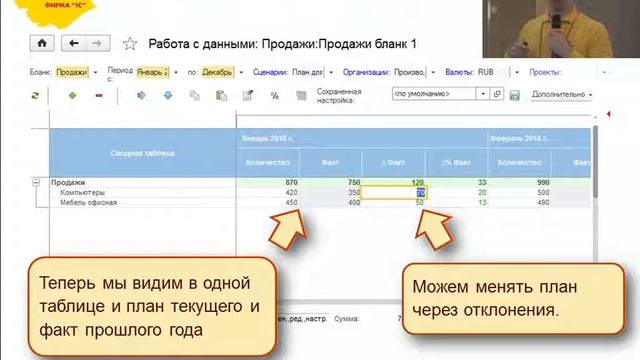Click the highlighted cell with value 70
640x360 pixels.
point(393,193)
